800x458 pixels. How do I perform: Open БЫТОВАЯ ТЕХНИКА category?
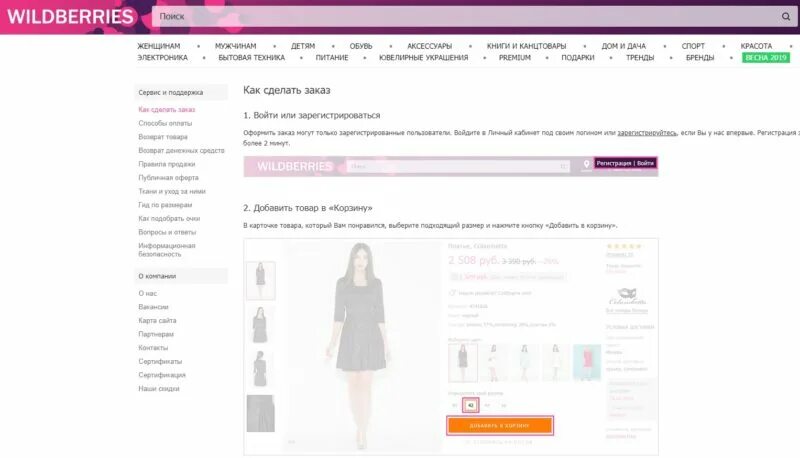click(x=252, y=58)
